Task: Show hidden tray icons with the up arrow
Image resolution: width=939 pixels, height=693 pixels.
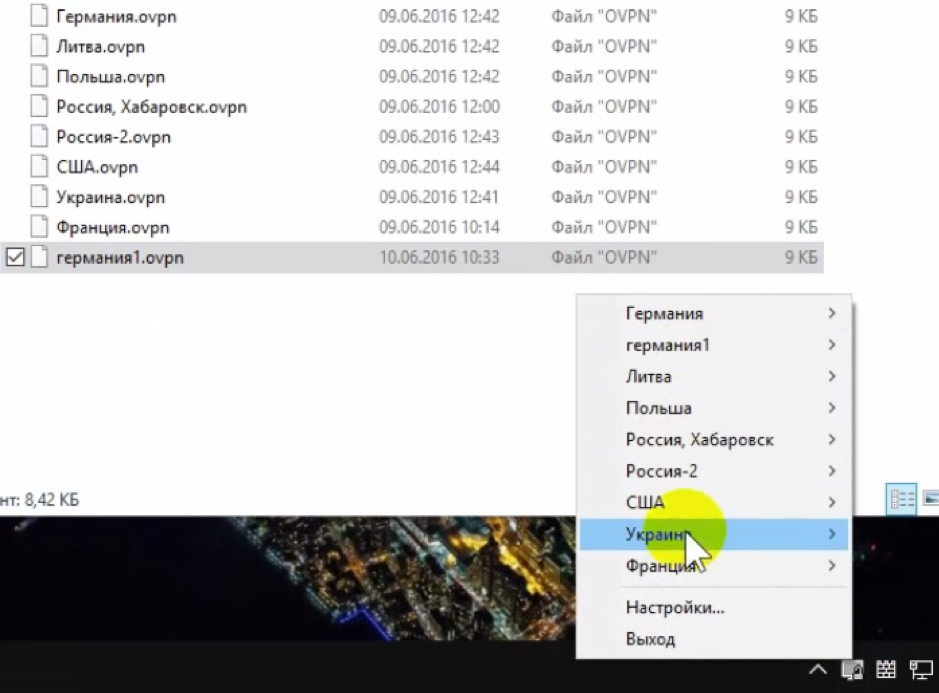Action: pyautogui.click(x=818, y=669)
